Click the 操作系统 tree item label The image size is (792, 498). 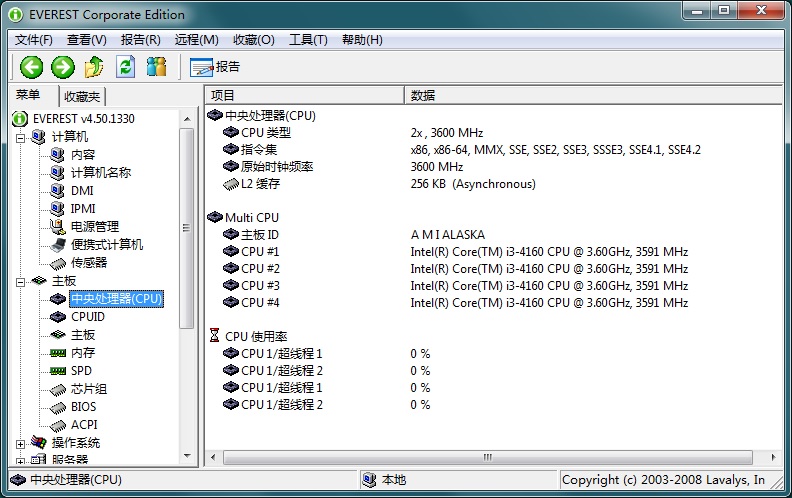pos(76,443)
